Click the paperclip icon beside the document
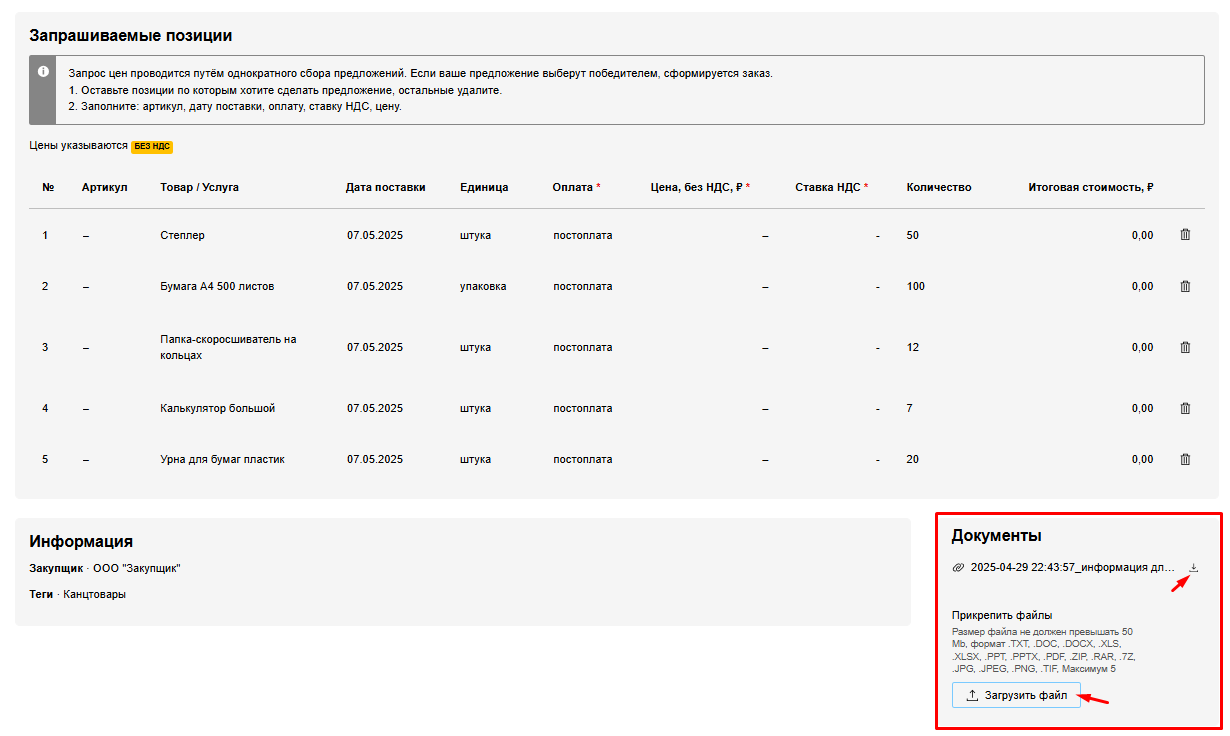The width and height of the screenshot is (1230, 736). click(x=958, y=568)
